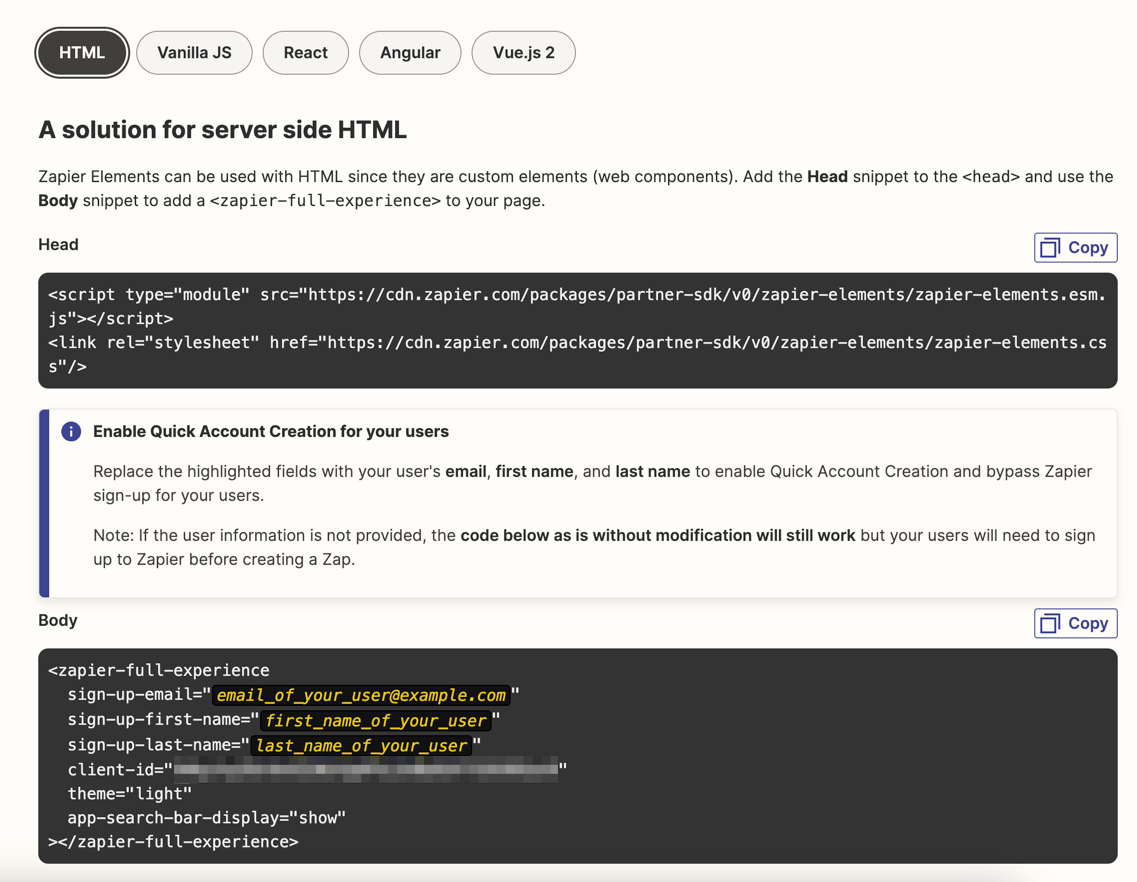Click the closing </zapier-full-experience> tag line
Viewport: 1137px width, 882px height.
pos(173,841)
